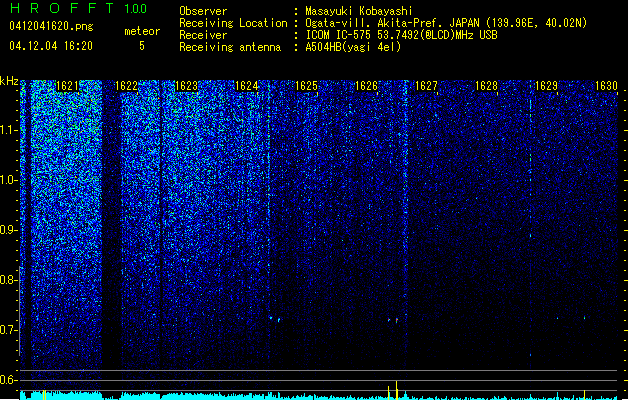The width and height of the screenshot is (629, 400).
Task: Click the Receiving antenna label
Action: (x=230, y=47)
